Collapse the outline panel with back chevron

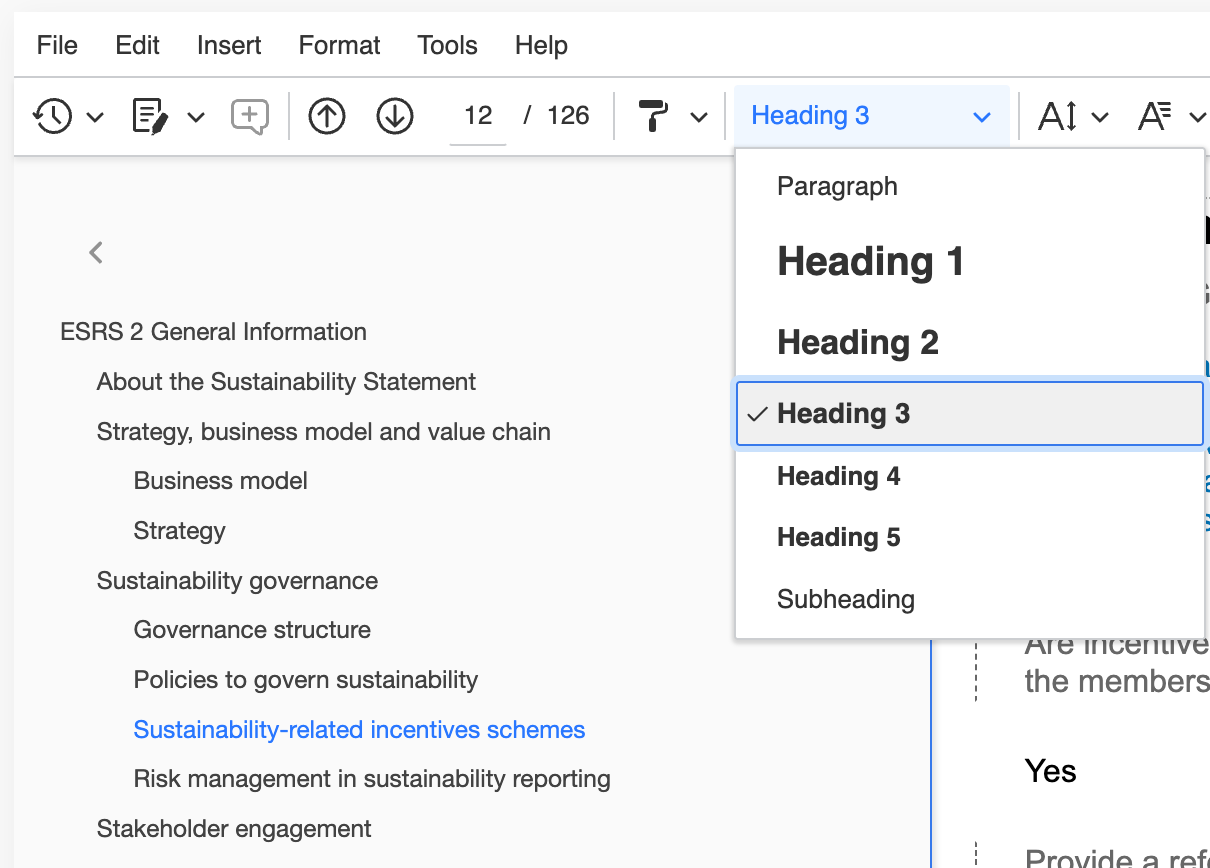tap(96, 253)
